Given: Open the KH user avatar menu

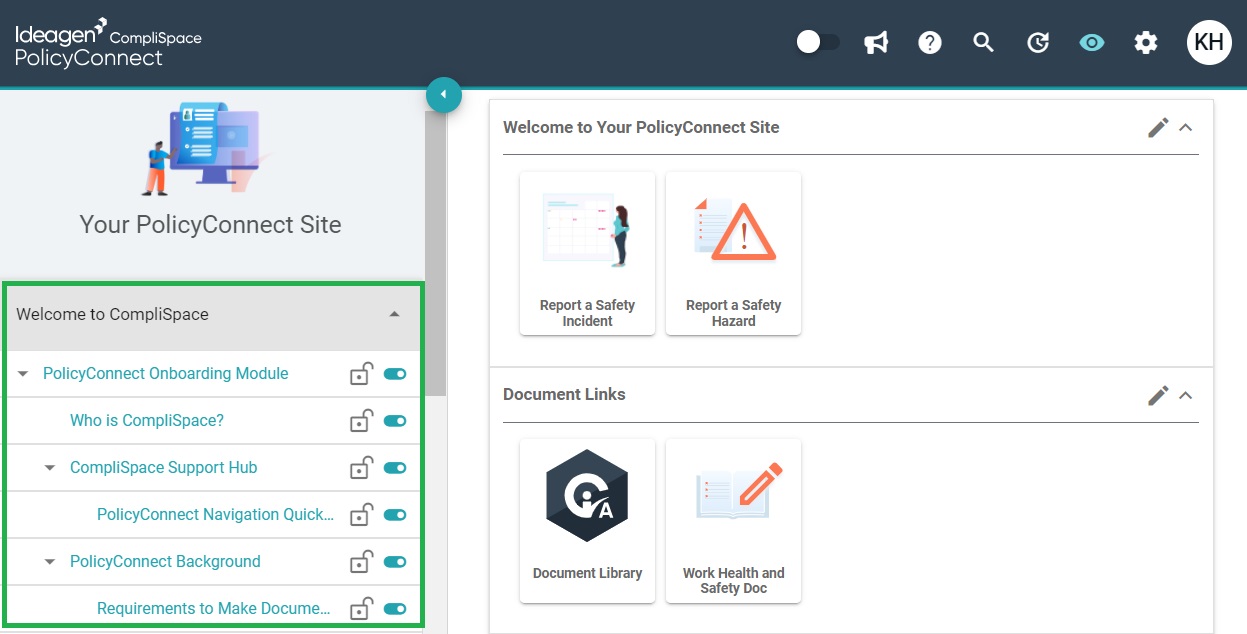Looking at the screenshot, I should click(x=1209, y=42).
